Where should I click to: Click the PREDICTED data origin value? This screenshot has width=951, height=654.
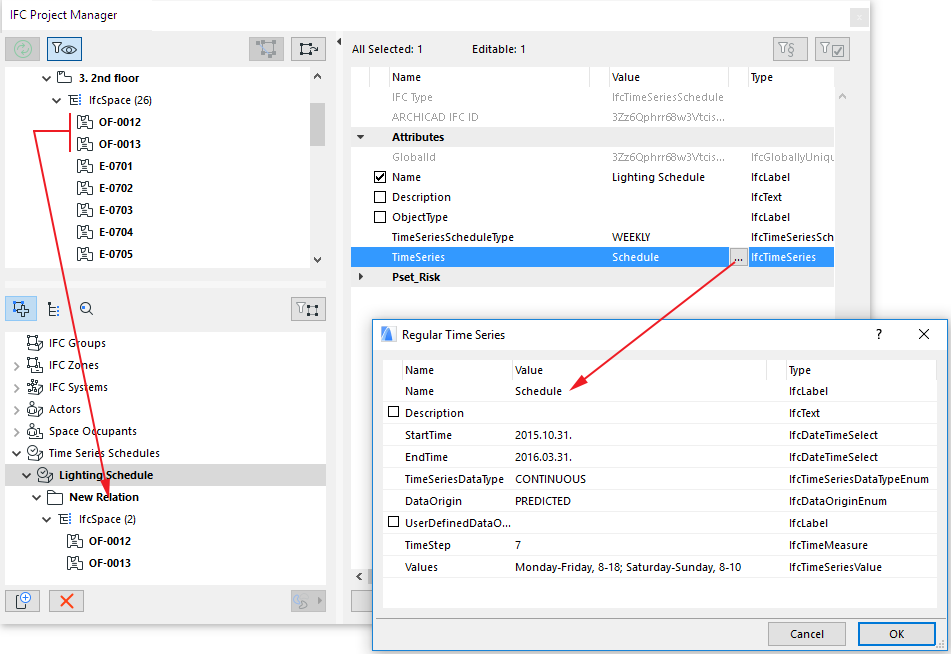543,501
